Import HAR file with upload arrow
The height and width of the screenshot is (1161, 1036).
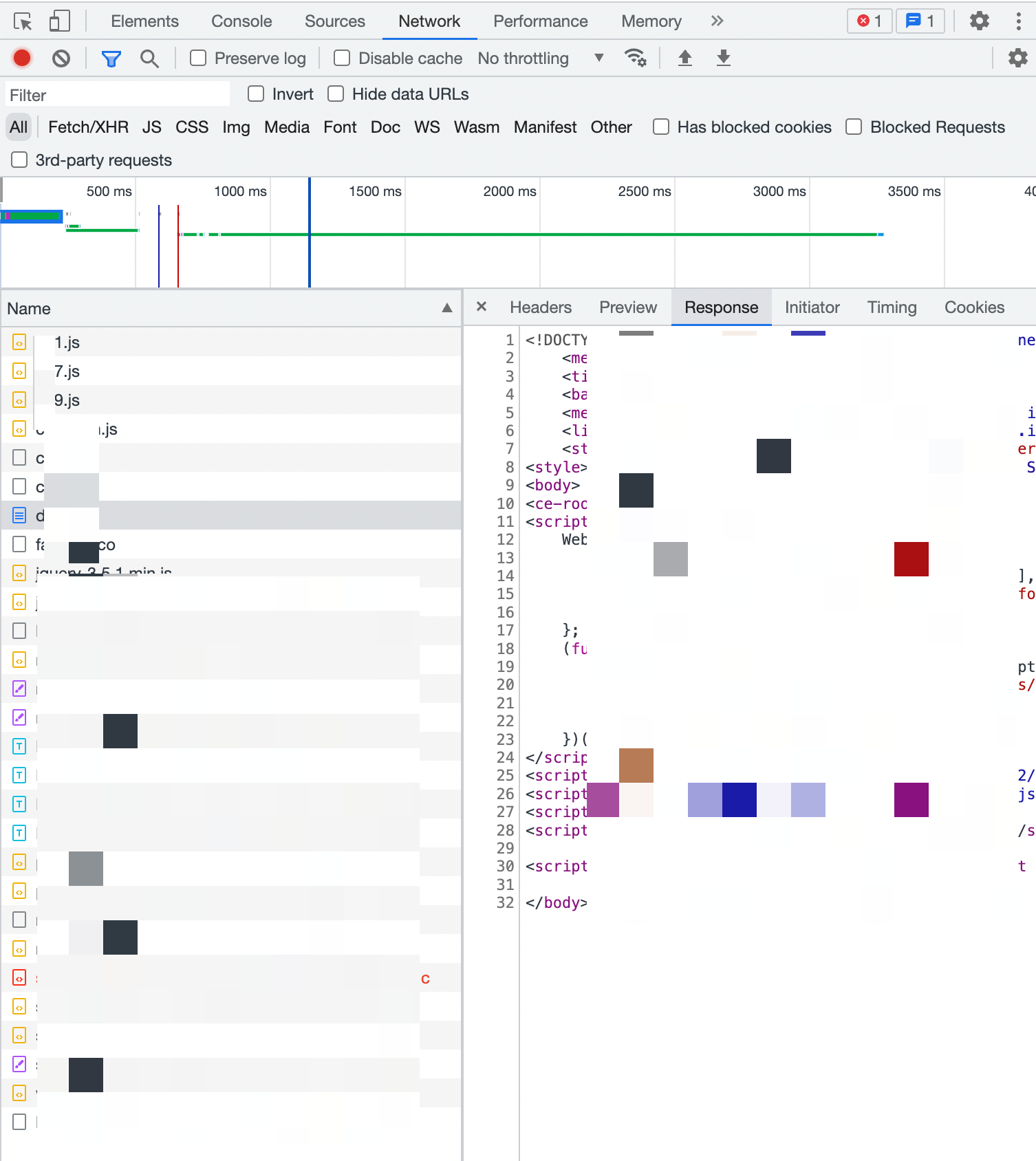pyautogui.click(x=684, y=58)
